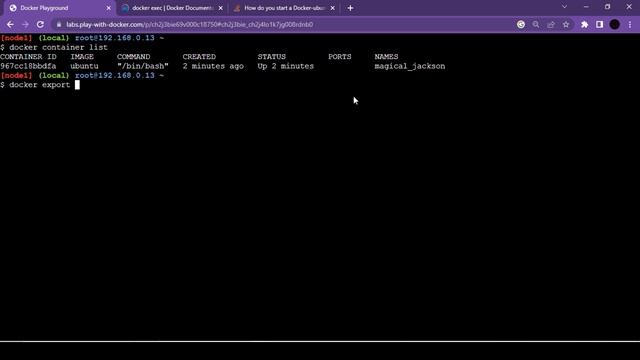640x360 pixels.
Task: Click the "/bin/bash" command value
Action: click(x=143, y=66)
